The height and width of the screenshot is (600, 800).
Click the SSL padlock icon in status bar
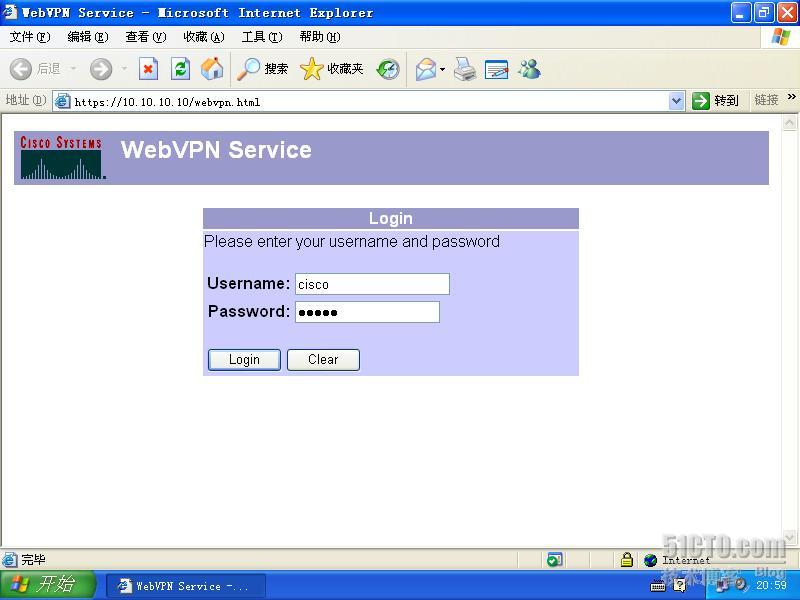627,560
